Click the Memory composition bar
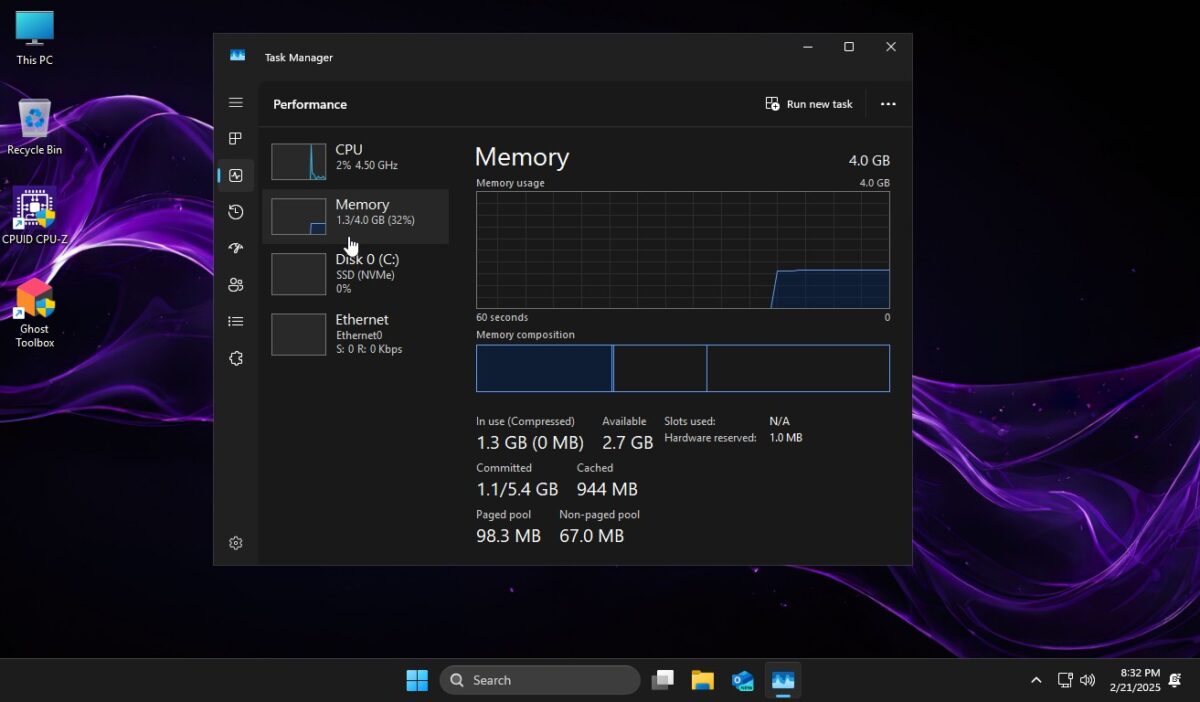 tap(683, 368)
